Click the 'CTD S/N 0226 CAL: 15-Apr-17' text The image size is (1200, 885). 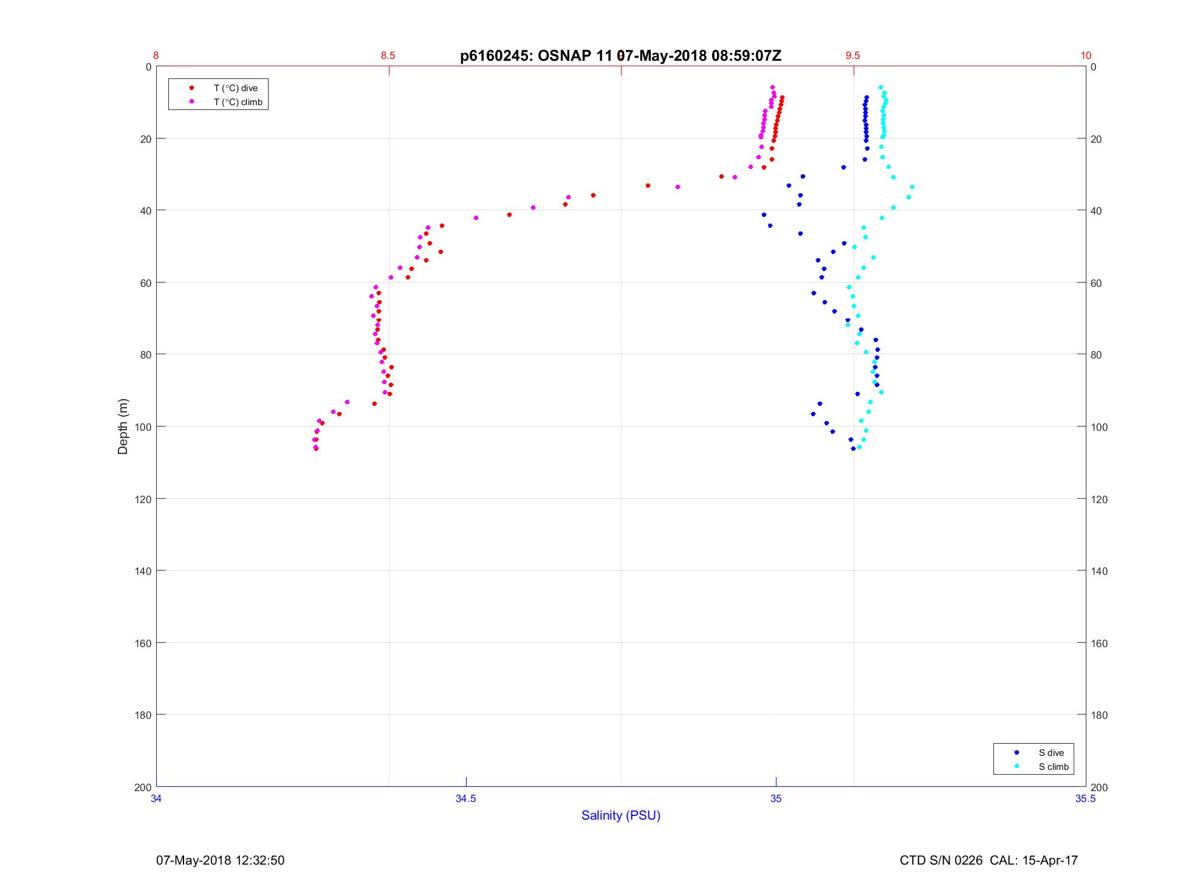pyautogui.click(x=988, y=860)
